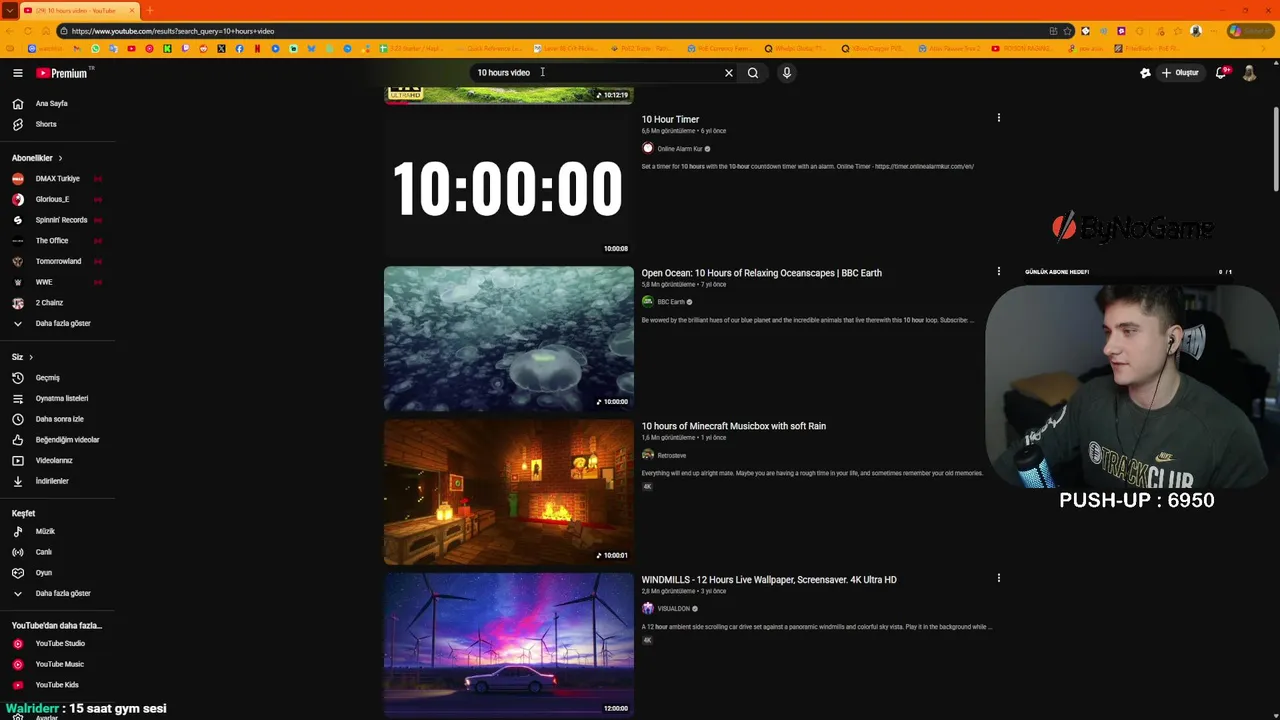The height and width of the screenshot is (720, 1280).
Task: Clear the search box with X
Action: tap(729, 73)
